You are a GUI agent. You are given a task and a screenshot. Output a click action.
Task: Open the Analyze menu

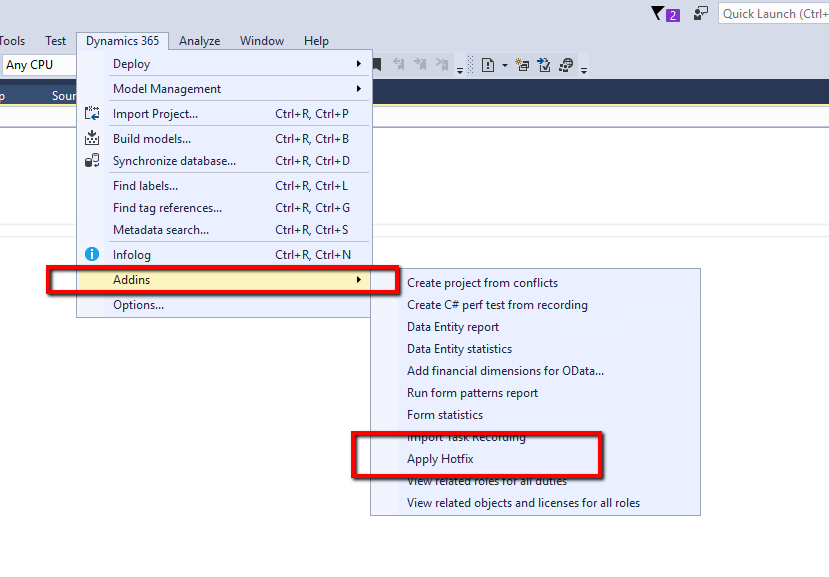pyautogui.click(x=200, y=41)
